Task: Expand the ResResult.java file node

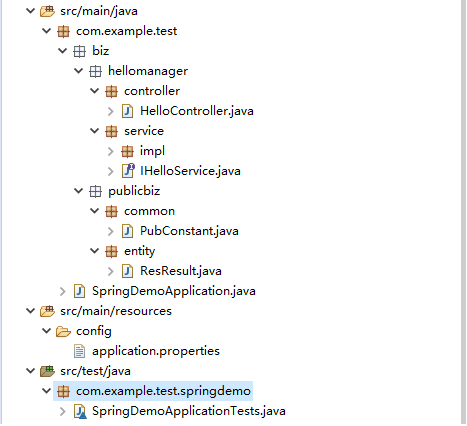Action: 111,271
